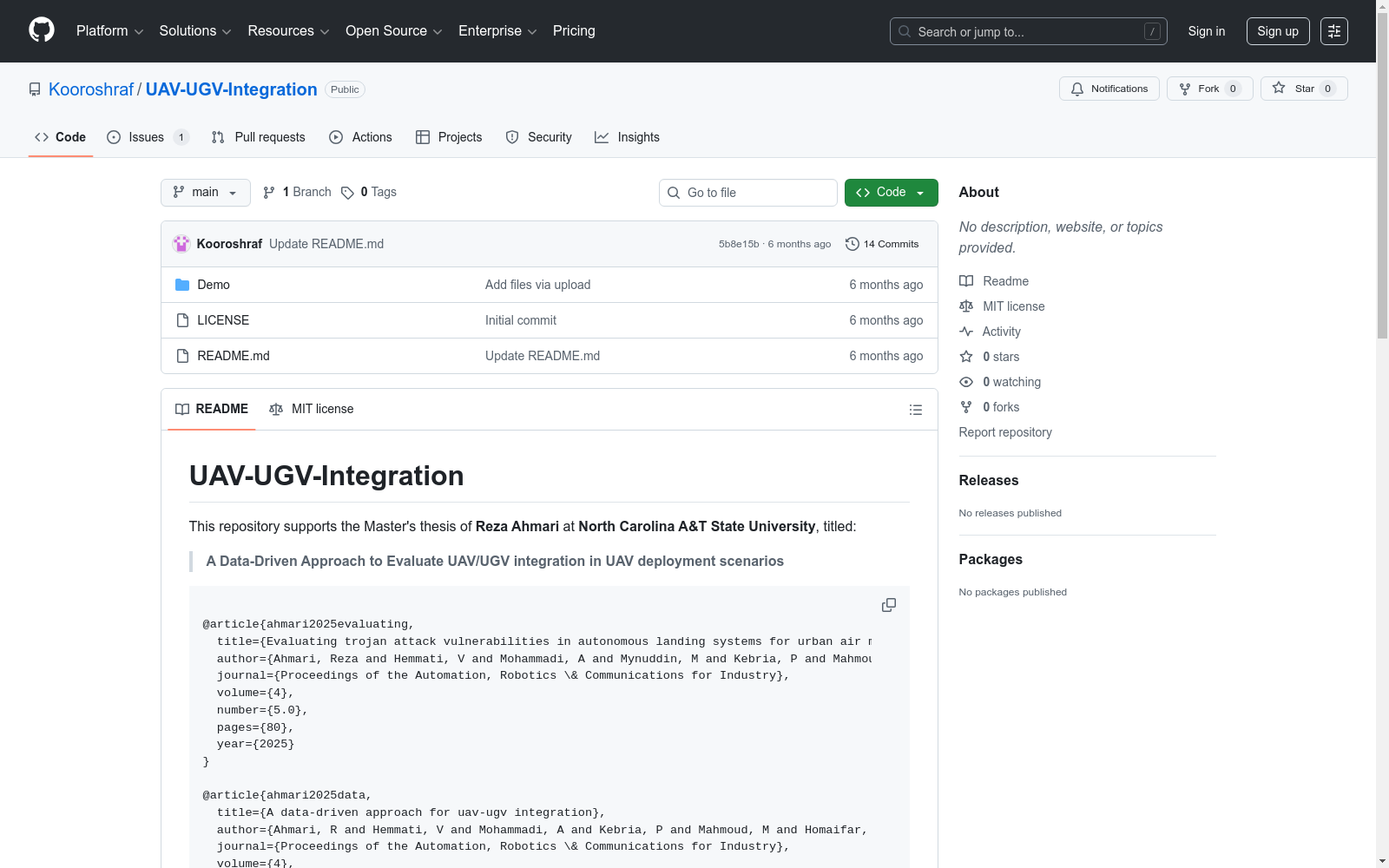Open the Report repository link

coord(1005,432)
